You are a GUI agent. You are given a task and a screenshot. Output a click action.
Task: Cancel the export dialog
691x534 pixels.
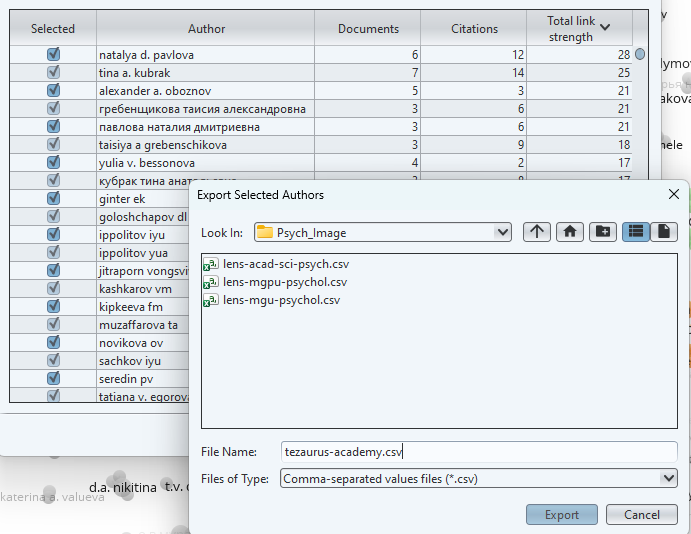pyautogui.click(x=641, y=515)
